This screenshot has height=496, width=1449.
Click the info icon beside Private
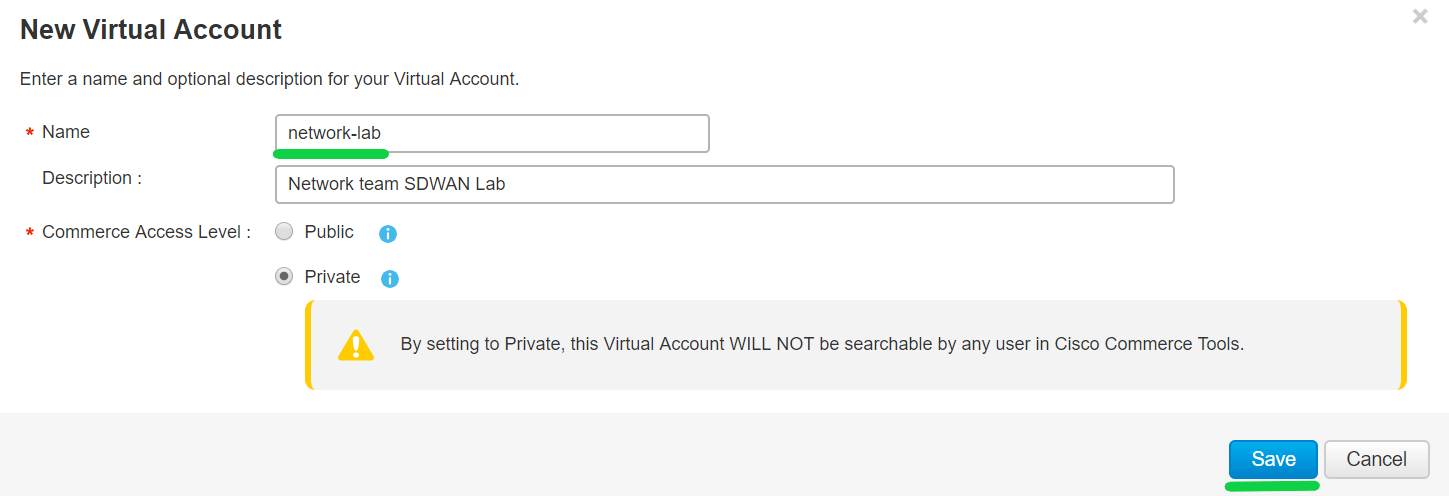390,279
